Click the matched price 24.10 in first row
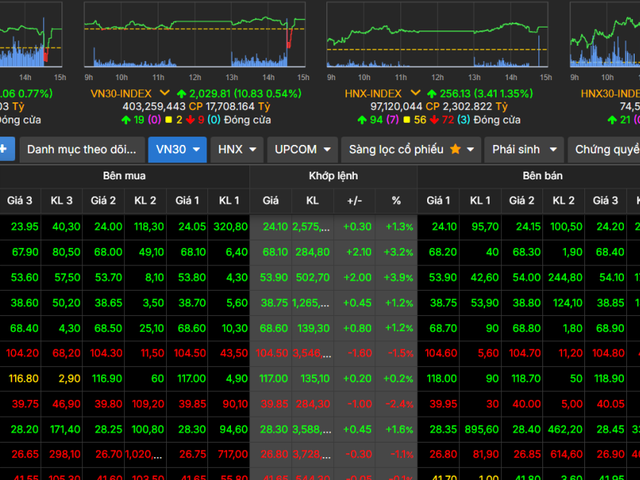The height and width of the screenshot is (480, 640). pos(274,227)
